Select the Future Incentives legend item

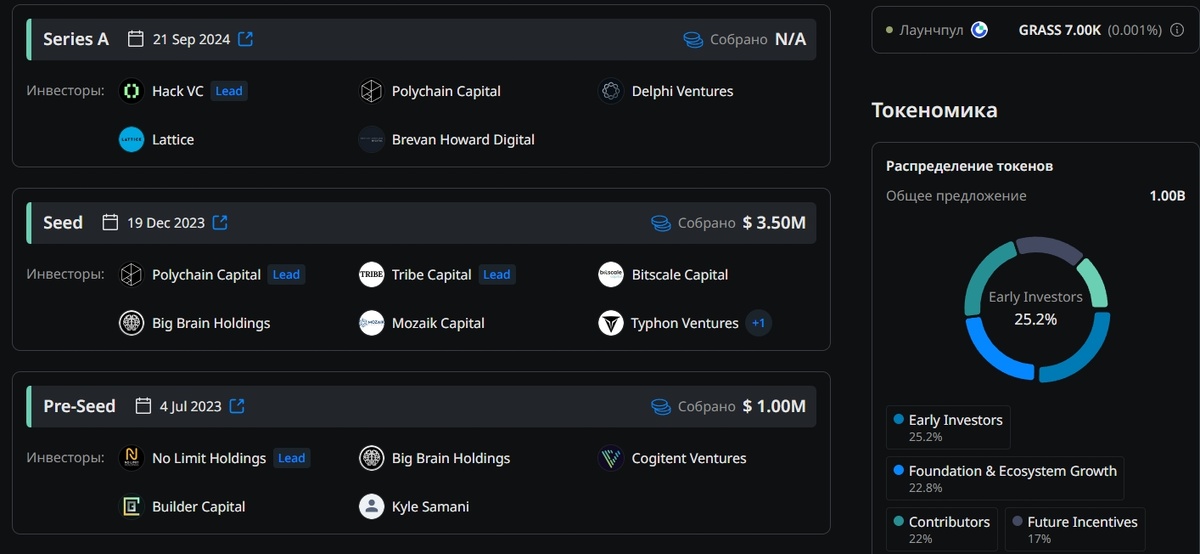pos(1074,529)
